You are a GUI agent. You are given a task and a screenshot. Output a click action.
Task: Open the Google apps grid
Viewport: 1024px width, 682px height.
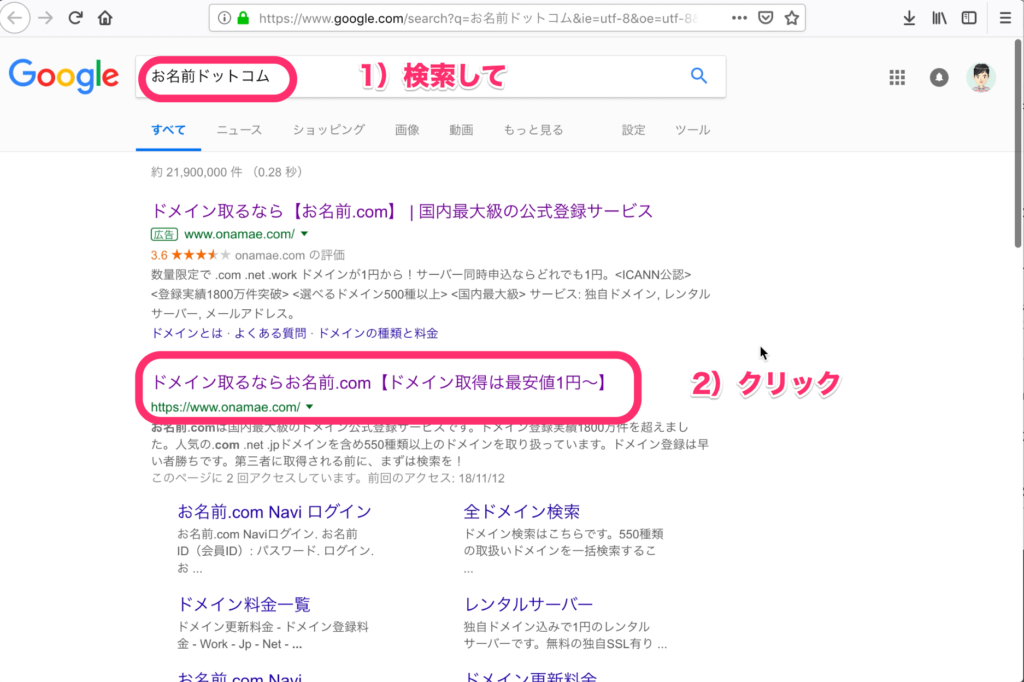897,77
